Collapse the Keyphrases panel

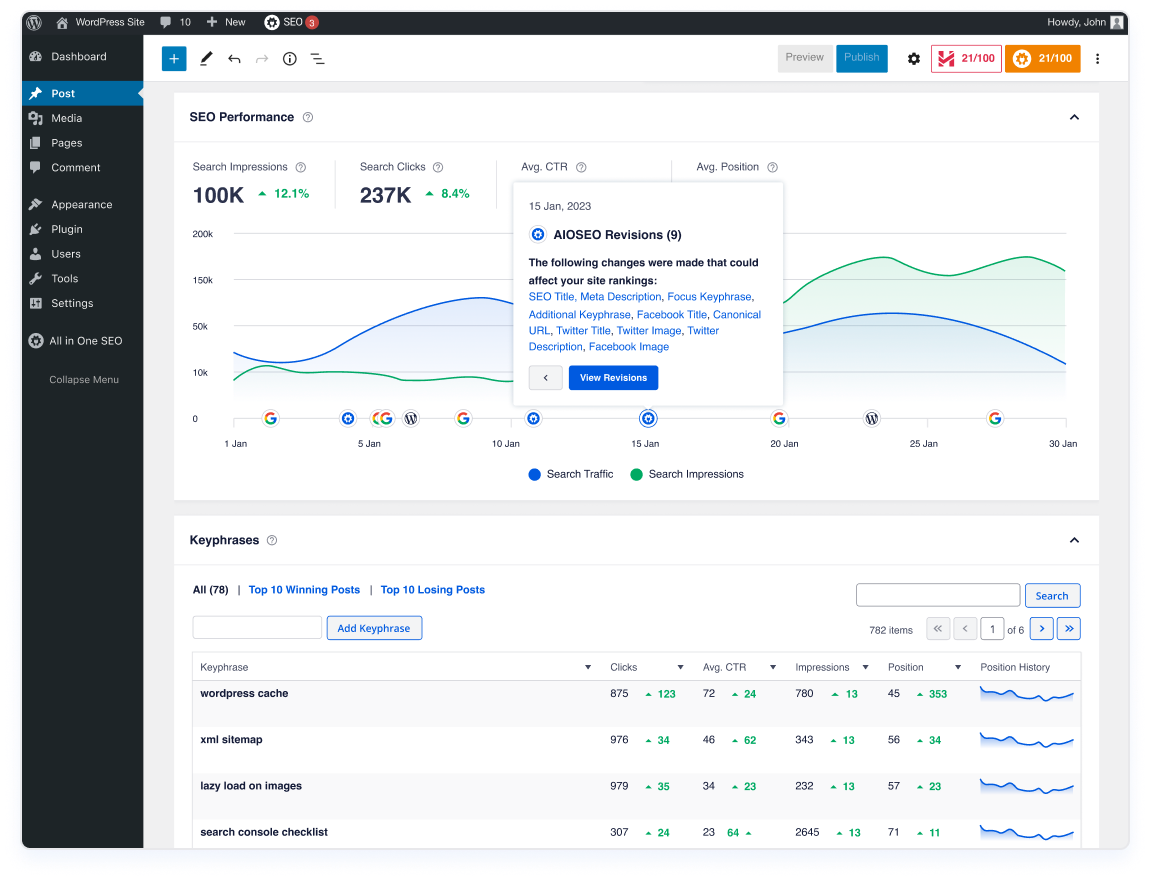click(x=1074, y=540)
